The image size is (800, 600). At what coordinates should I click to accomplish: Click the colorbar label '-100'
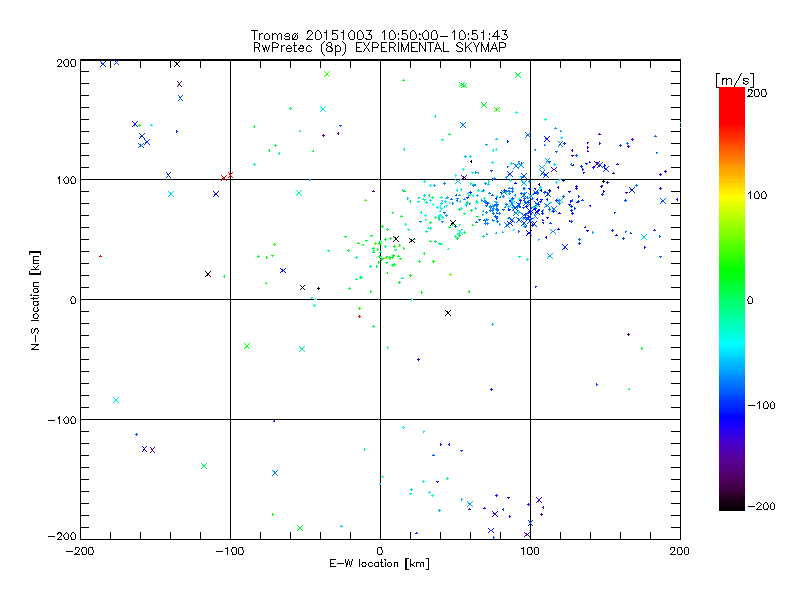click(x=761, y=405)
